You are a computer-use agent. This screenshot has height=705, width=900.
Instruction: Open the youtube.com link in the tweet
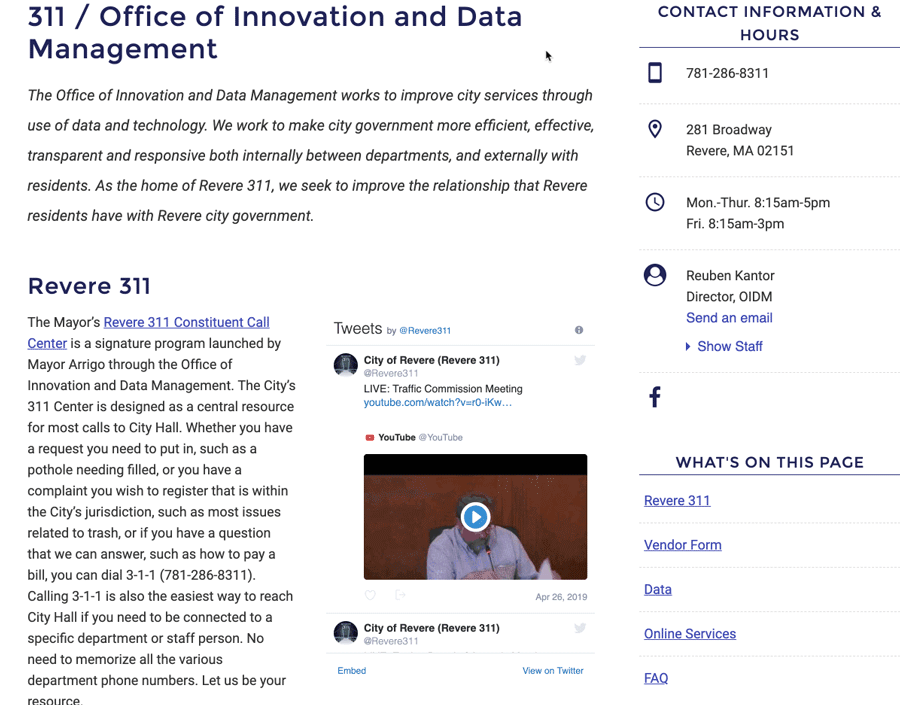(438, 403)
